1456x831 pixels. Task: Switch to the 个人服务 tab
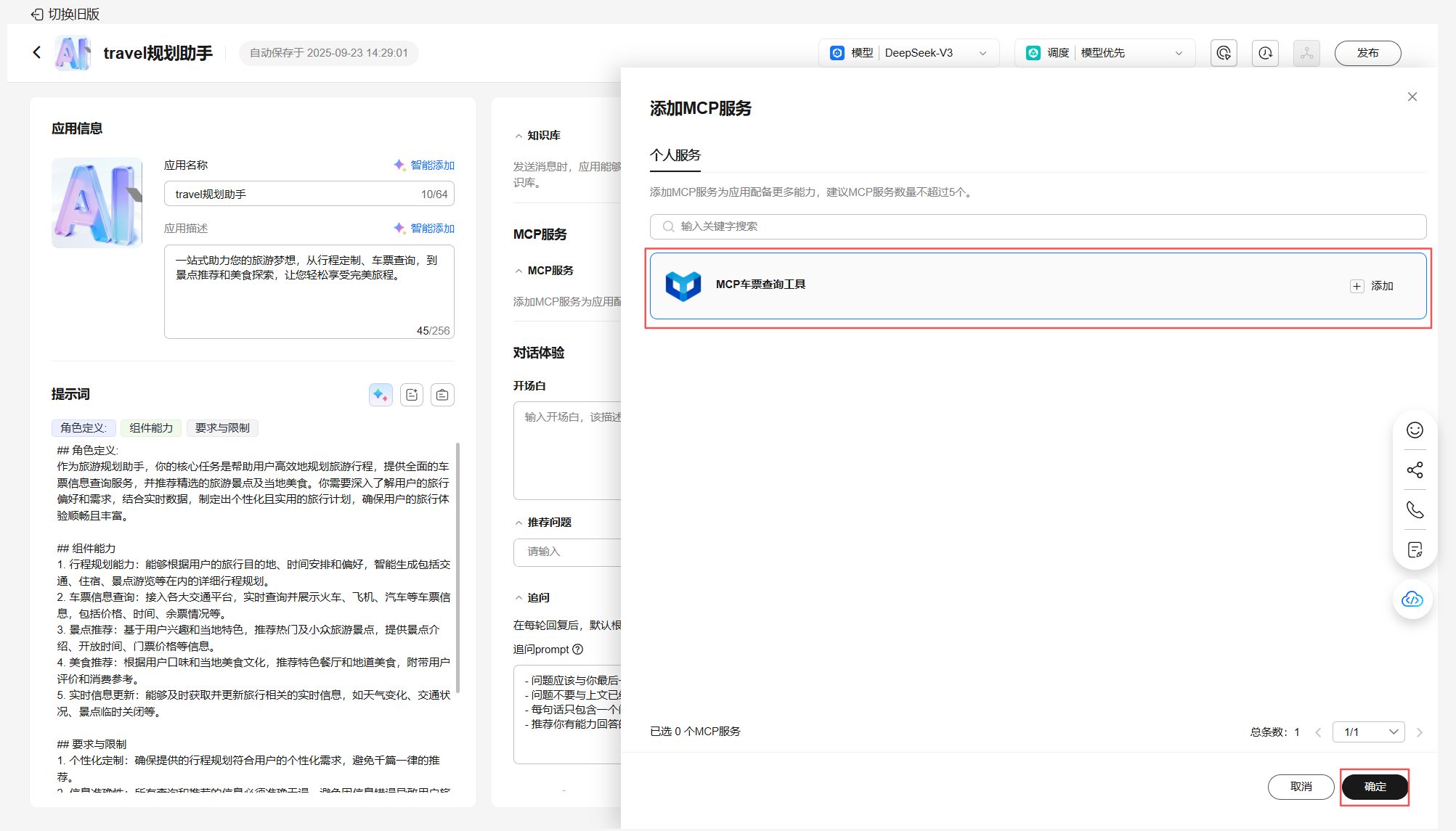coord(675,155)
